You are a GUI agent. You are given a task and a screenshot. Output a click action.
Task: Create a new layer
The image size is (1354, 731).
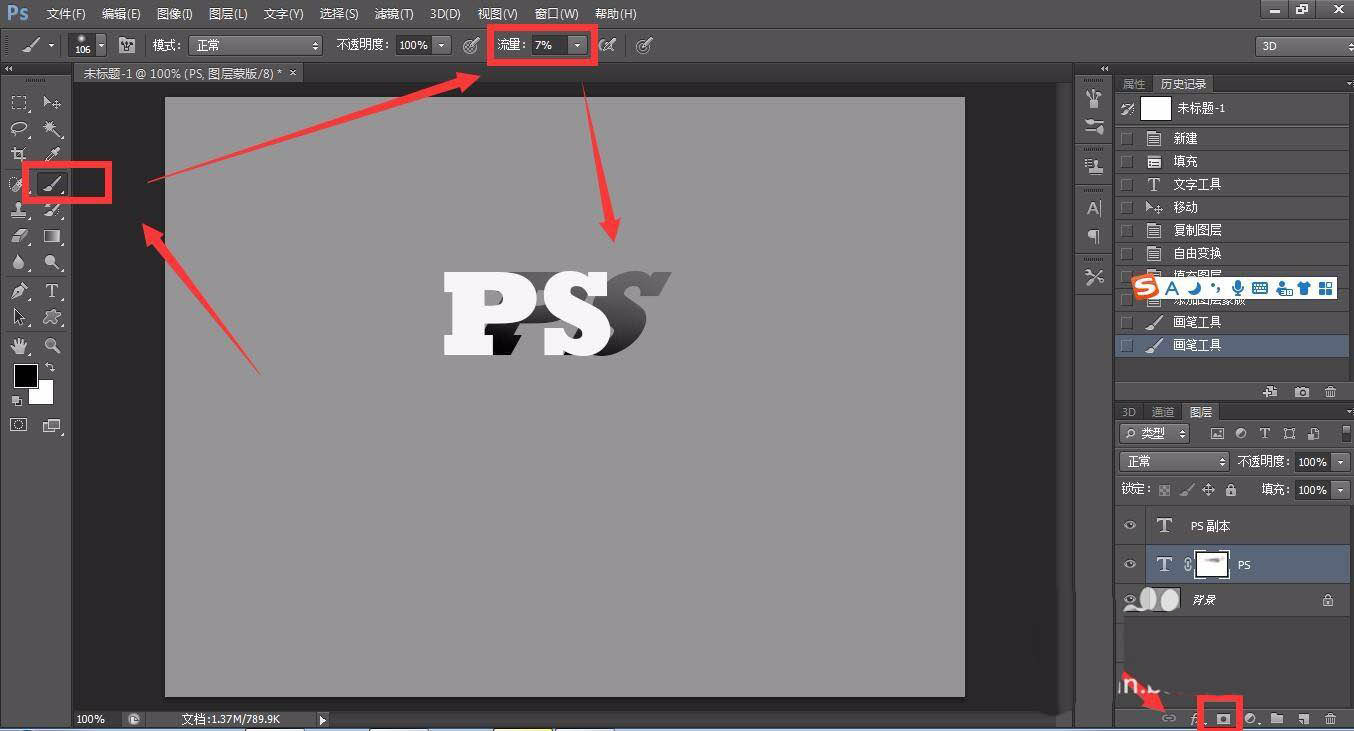1303,718
